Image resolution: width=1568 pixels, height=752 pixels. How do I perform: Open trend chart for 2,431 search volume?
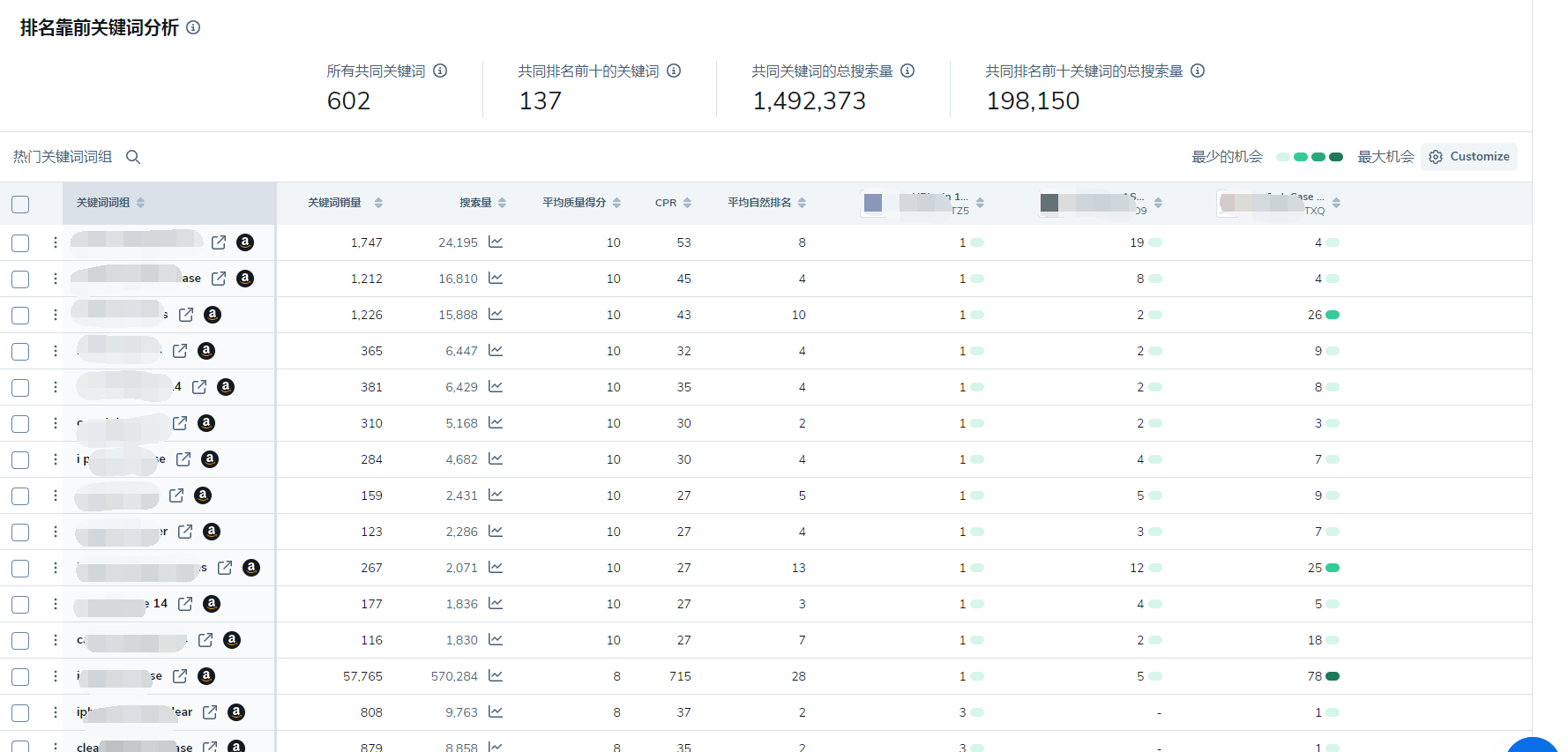496,495
